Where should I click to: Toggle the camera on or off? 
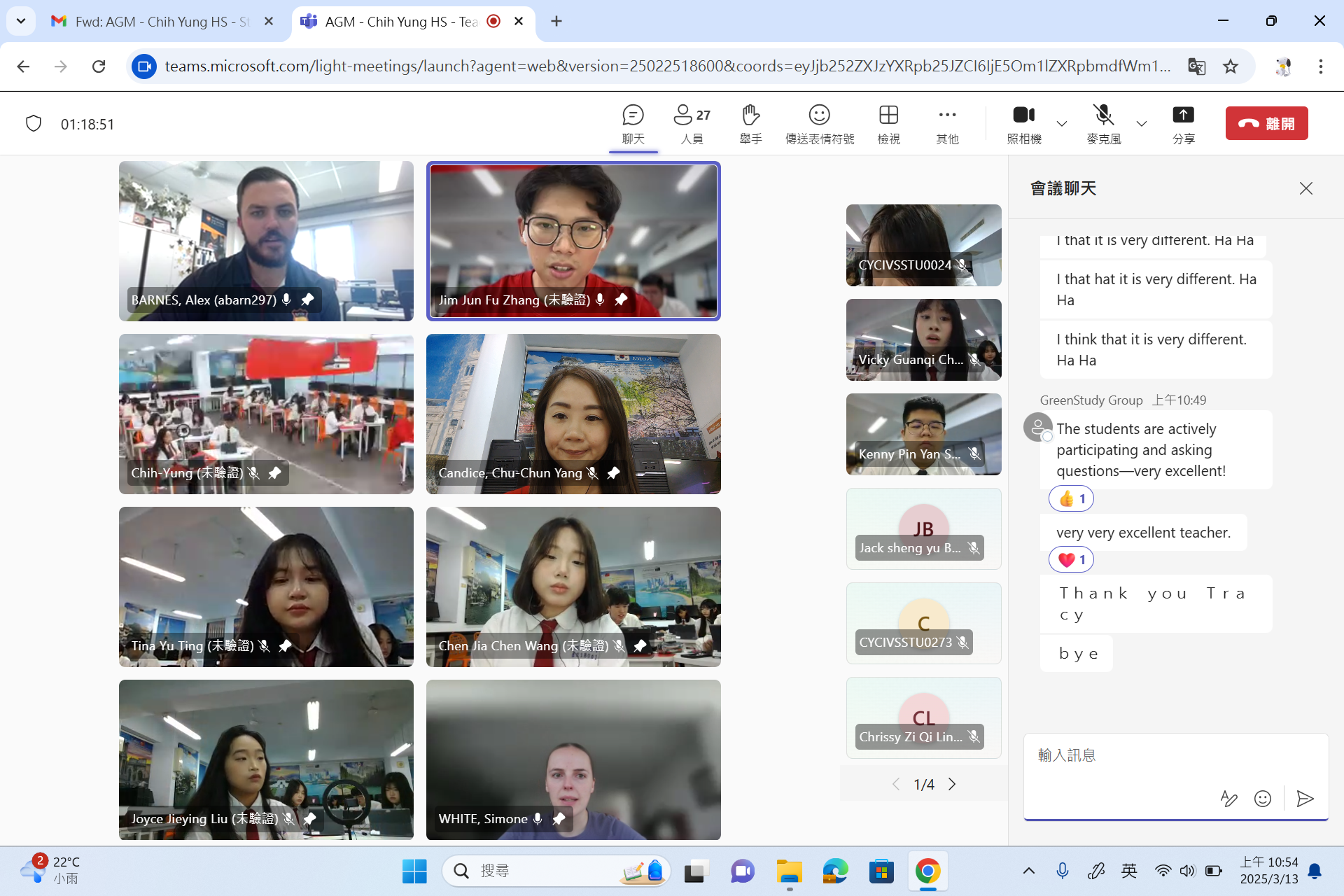pyautogui.click(x=1023, y=124)
